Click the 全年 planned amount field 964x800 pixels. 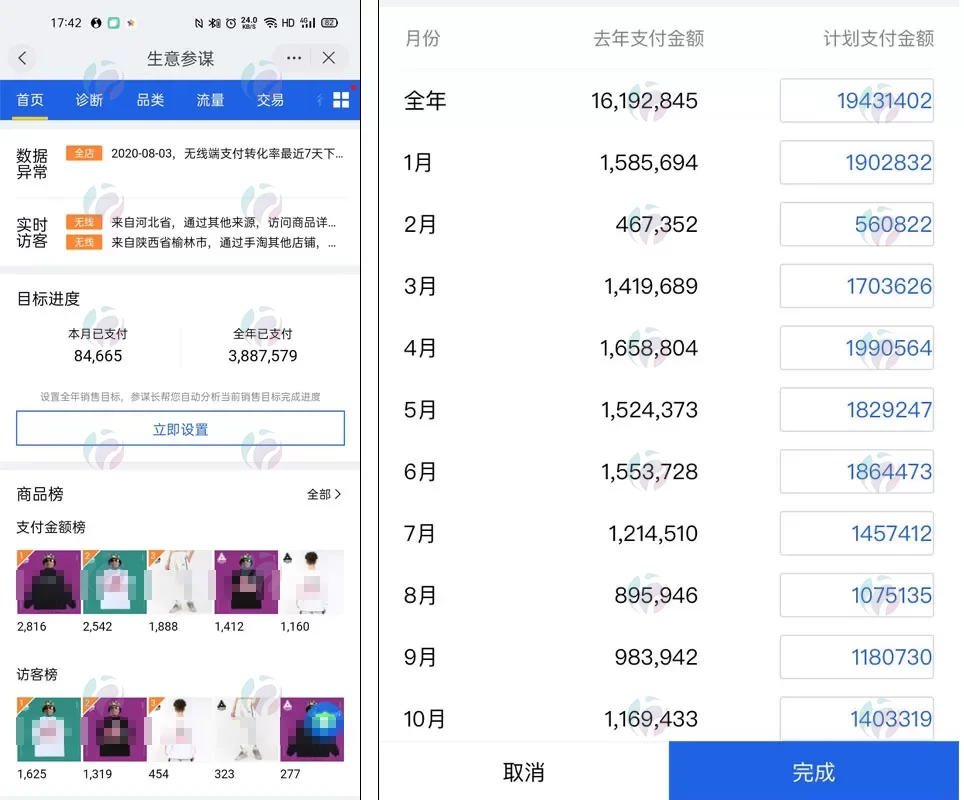tap(857, 101)
